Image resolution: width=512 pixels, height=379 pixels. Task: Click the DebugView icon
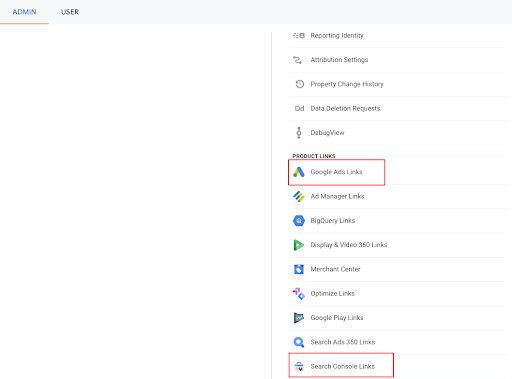pos(299,133)
